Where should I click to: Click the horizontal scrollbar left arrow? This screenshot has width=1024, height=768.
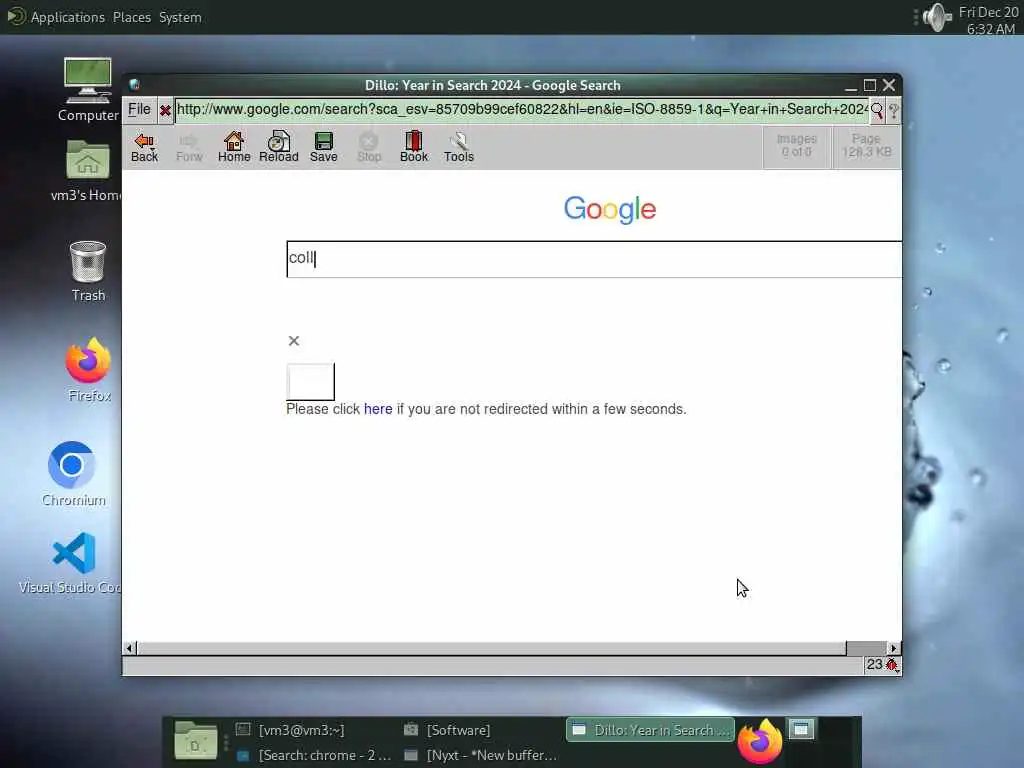(x=129, y=648)
